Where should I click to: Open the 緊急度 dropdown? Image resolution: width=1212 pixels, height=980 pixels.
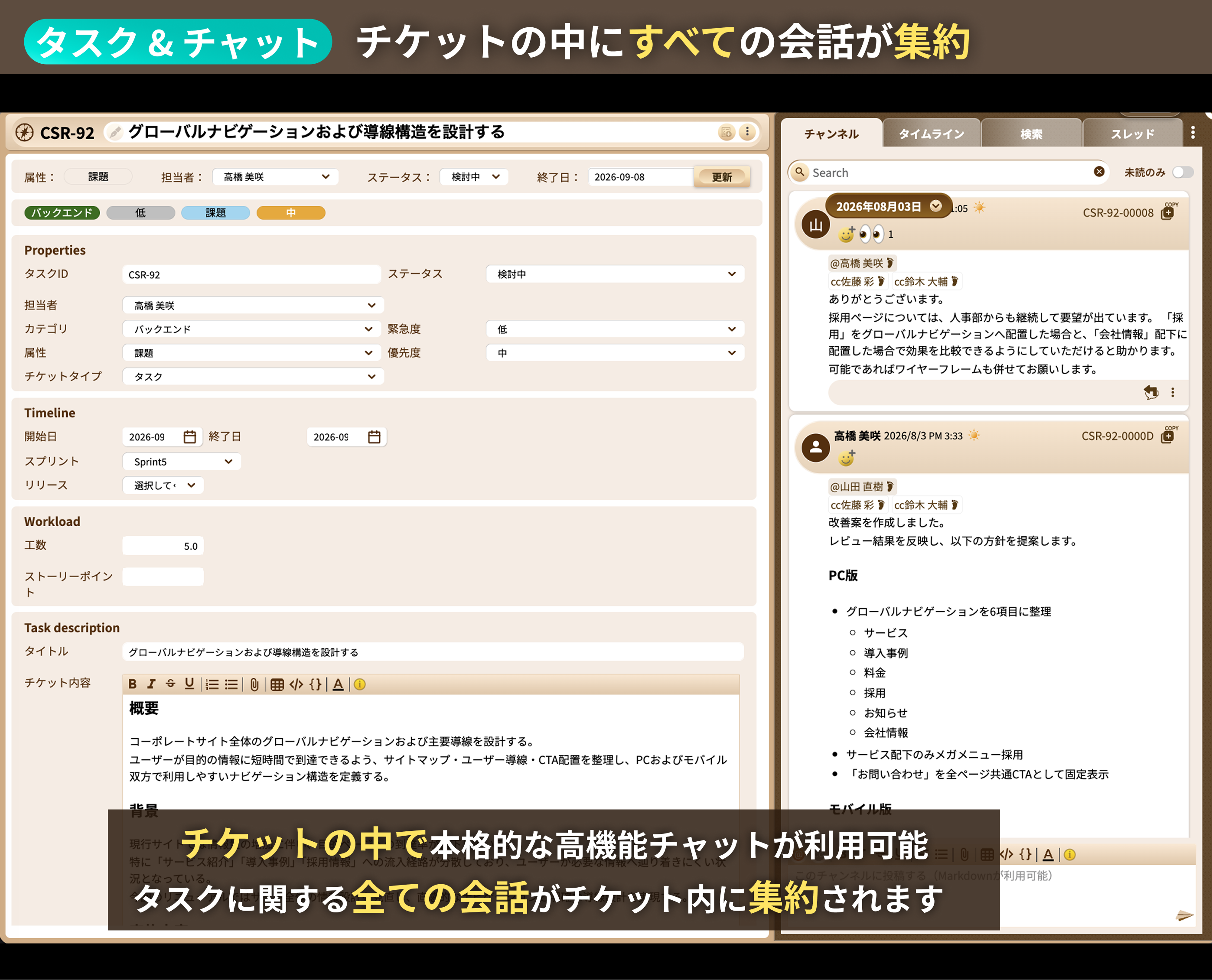[615, 329]
